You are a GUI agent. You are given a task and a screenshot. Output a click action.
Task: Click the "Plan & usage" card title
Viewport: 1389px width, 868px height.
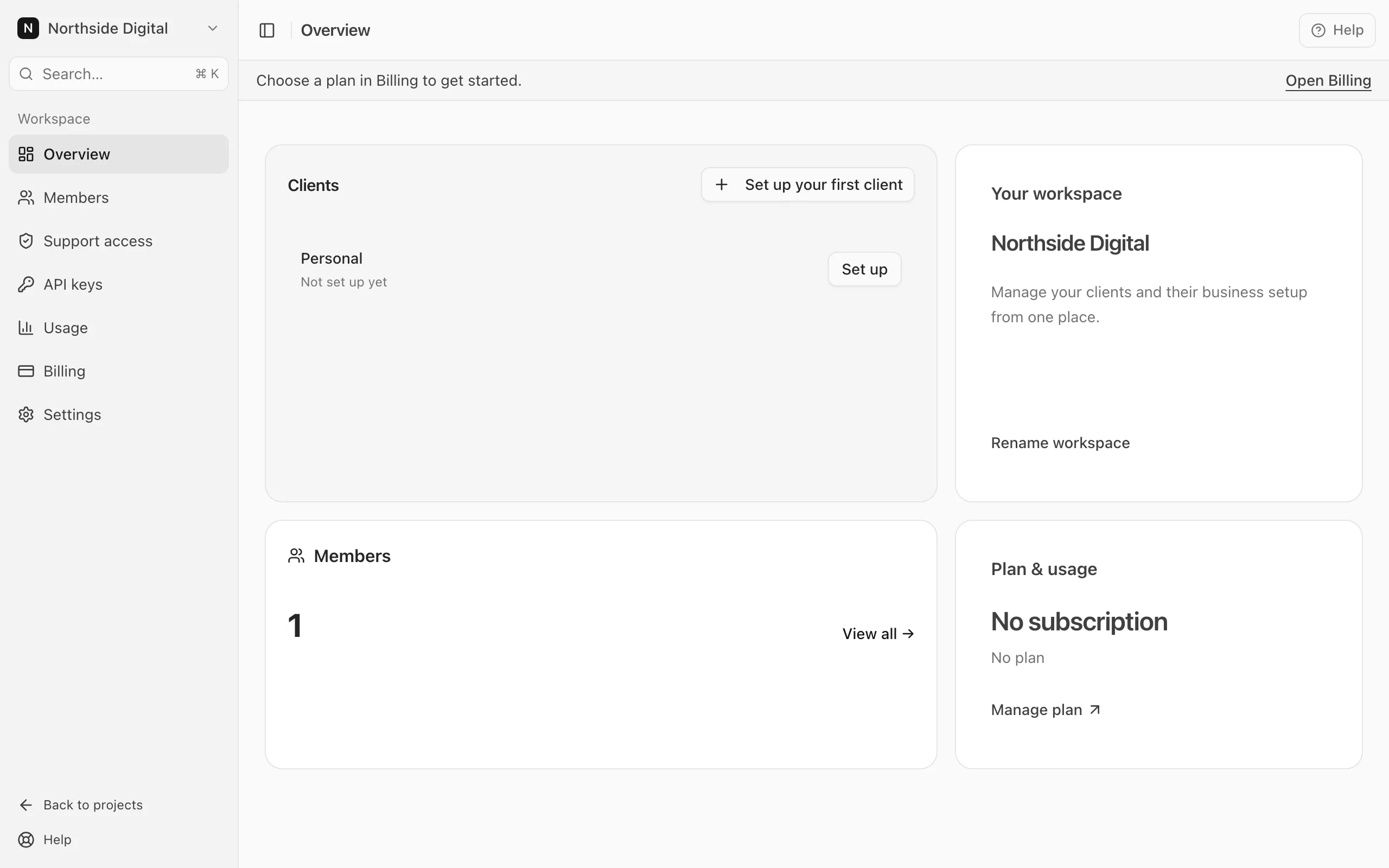[1044, 569]
